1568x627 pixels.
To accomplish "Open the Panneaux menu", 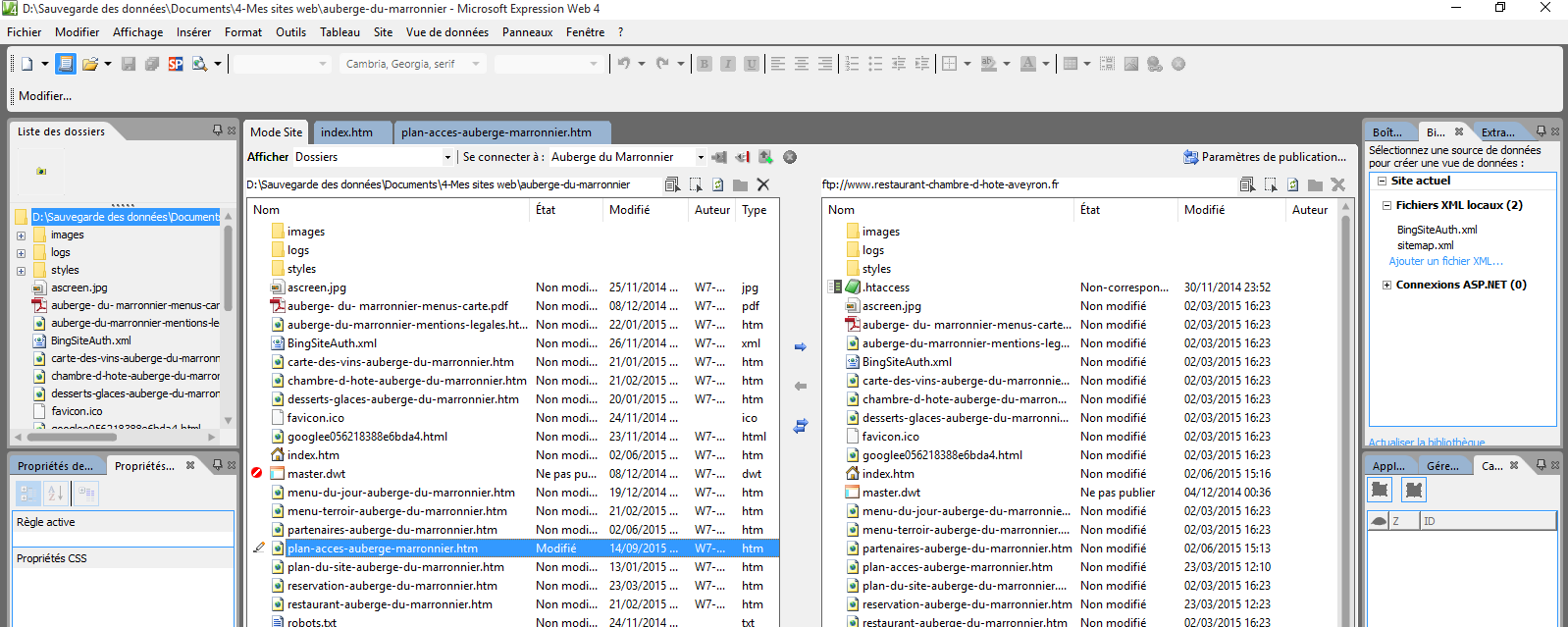I will pos(527,32).
